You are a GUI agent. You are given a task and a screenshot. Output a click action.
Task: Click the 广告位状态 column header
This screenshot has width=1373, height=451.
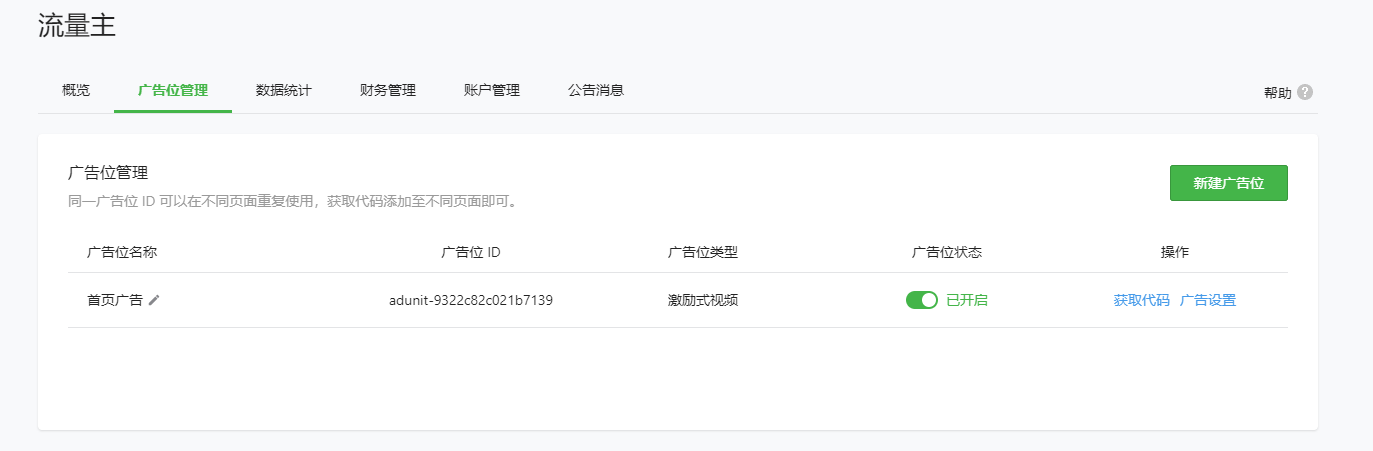[947, 252]
